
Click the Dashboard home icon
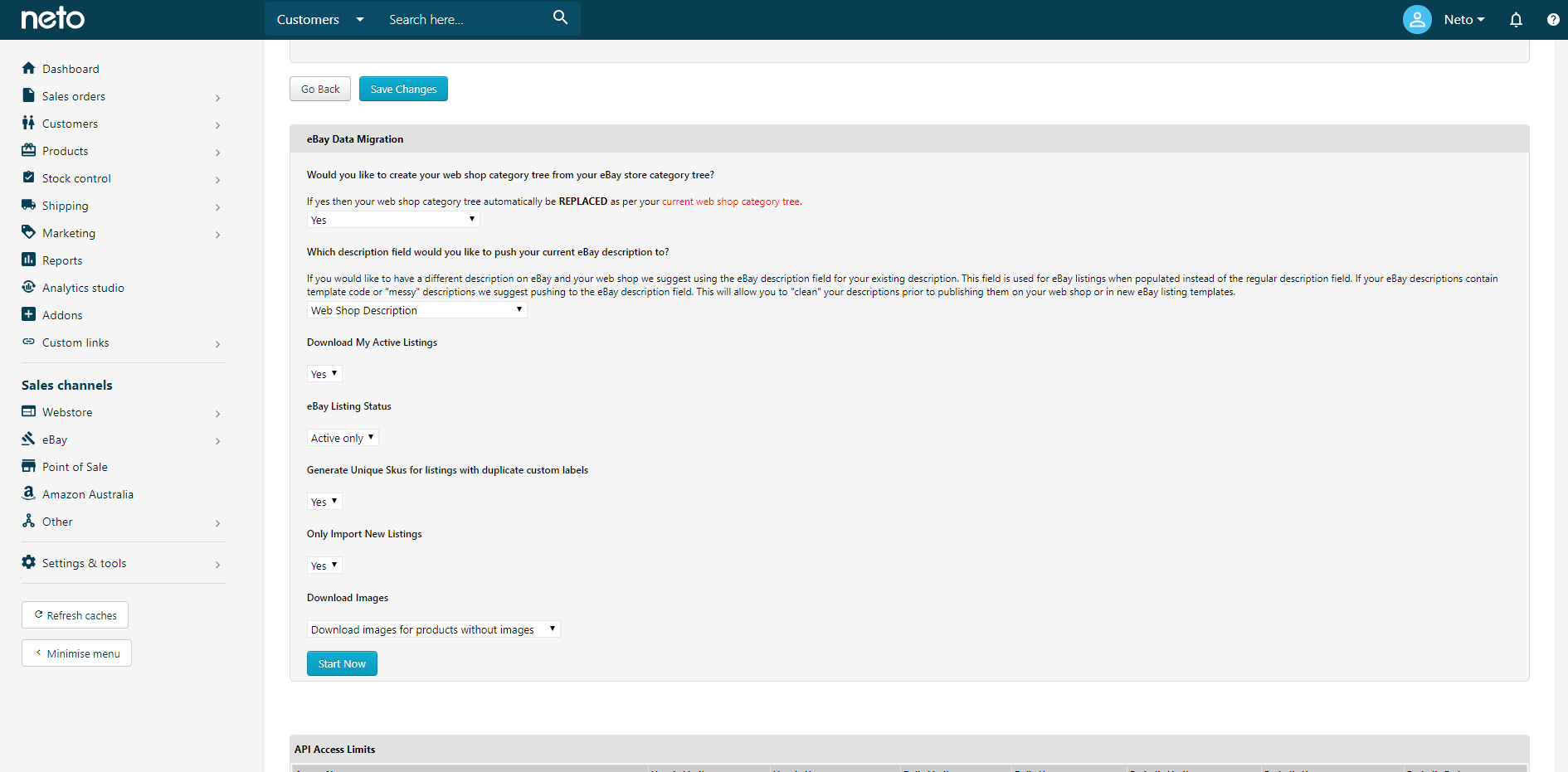coord(29,68)
